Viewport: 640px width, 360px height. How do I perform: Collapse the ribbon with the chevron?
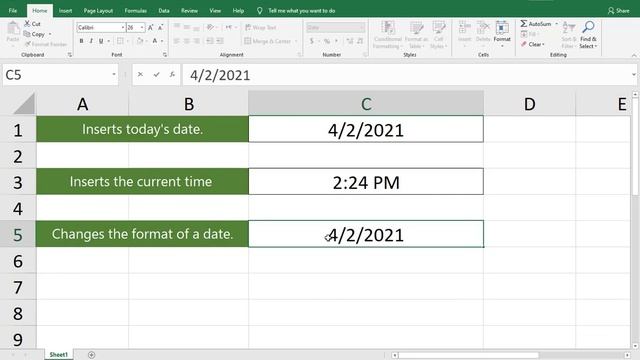tap(633, 55)
